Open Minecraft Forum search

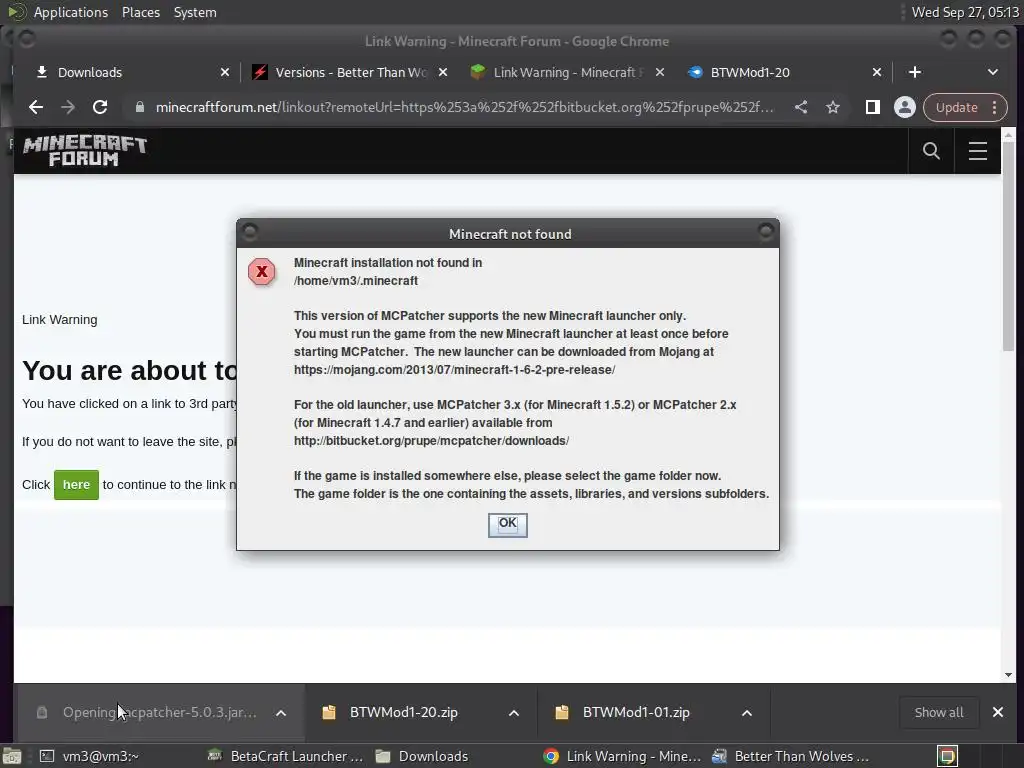931,151
